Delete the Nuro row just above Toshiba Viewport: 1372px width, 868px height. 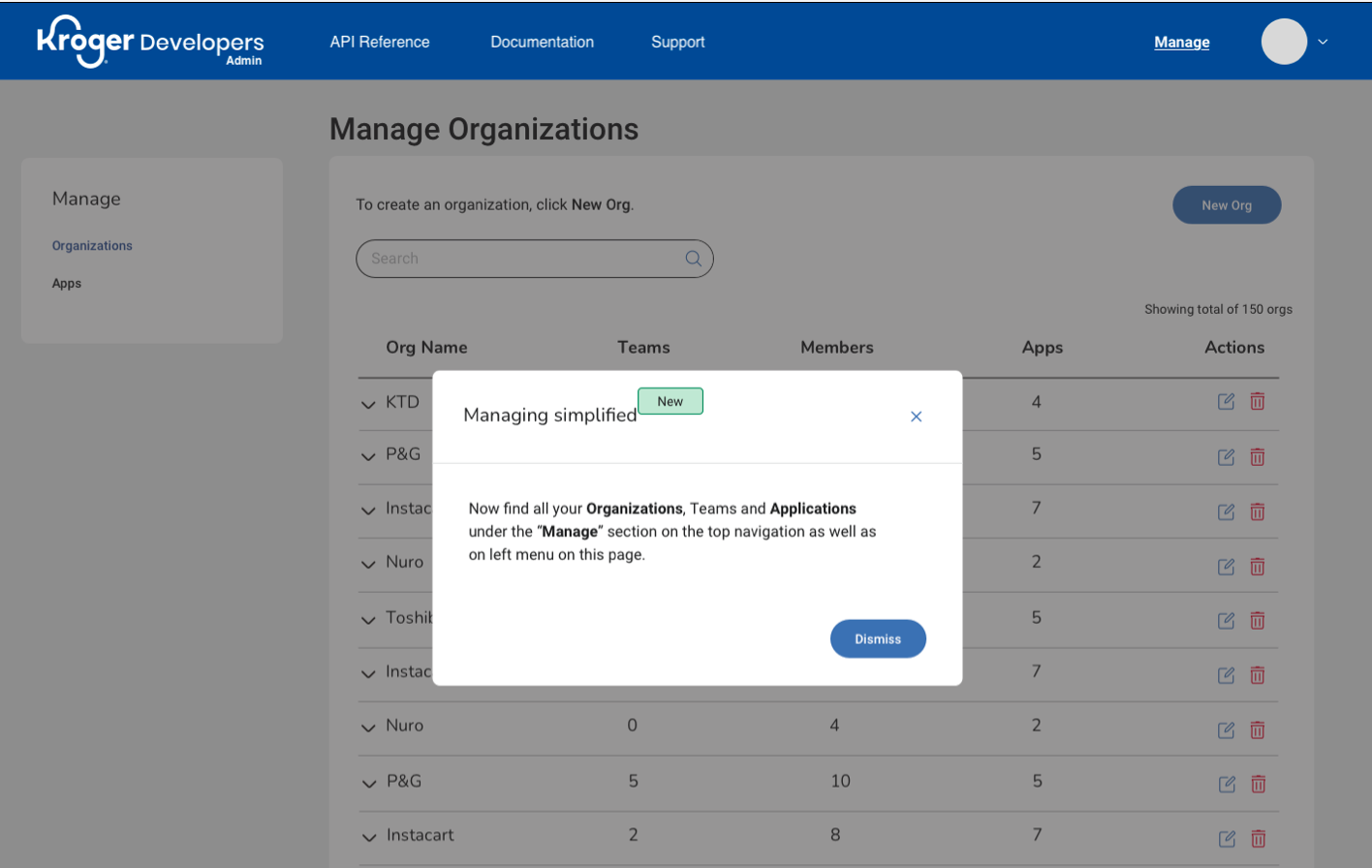coord(1258,566)
